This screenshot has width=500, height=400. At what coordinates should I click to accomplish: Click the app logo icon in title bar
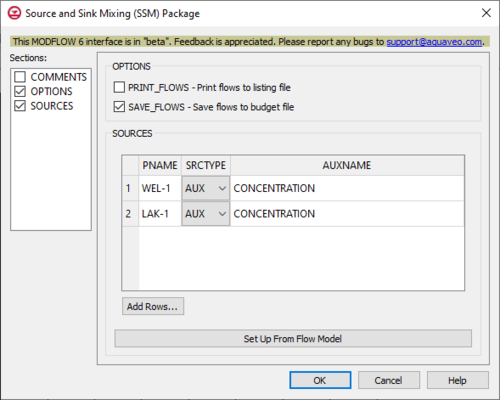[x=14, y=13]
